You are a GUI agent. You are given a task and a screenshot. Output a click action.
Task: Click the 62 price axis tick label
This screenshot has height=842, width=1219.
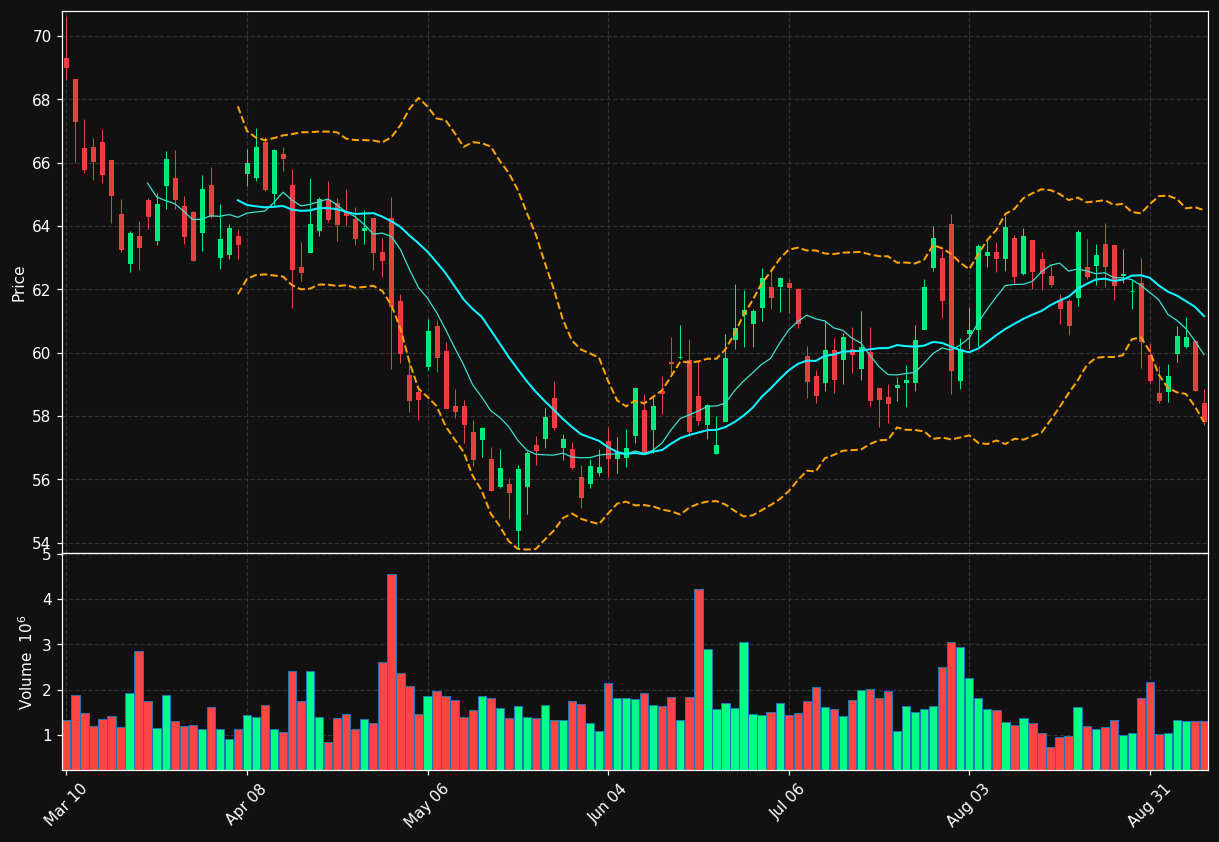click(43, 290)
